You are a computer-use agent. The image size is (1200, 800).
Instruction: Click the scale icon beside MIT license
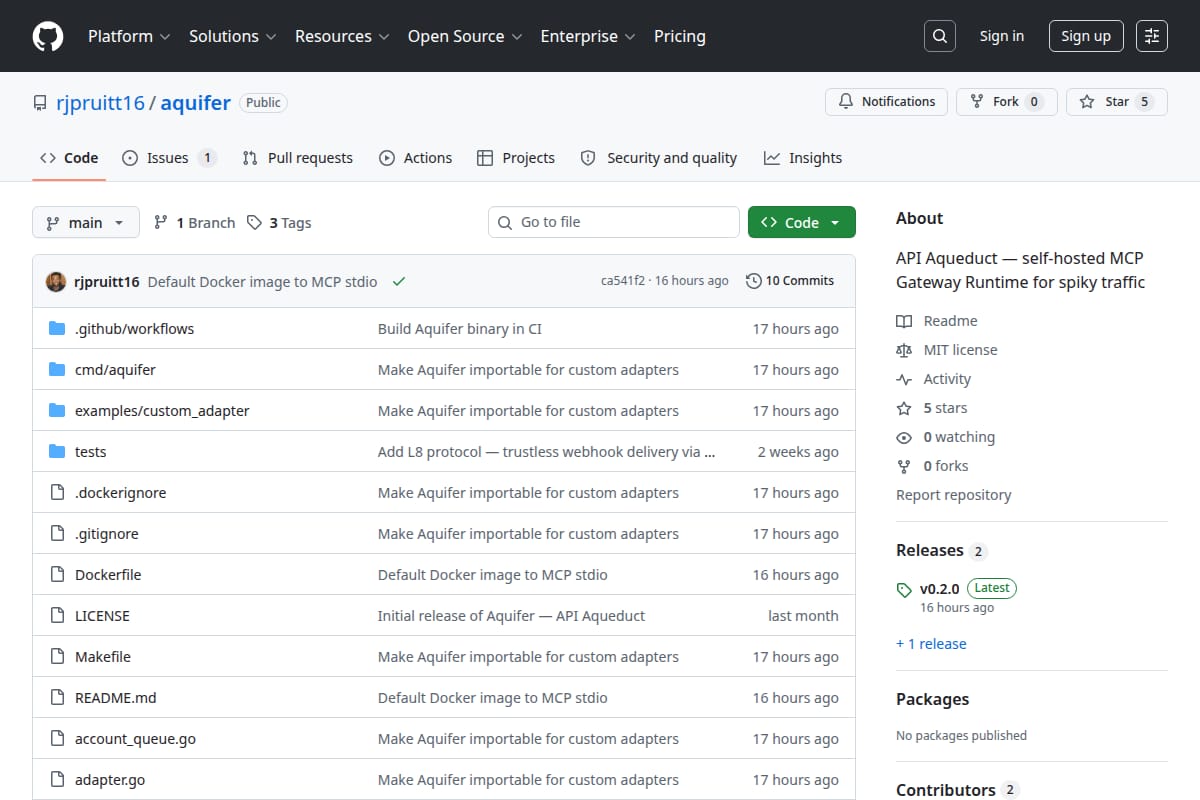[x=904, y=350]
